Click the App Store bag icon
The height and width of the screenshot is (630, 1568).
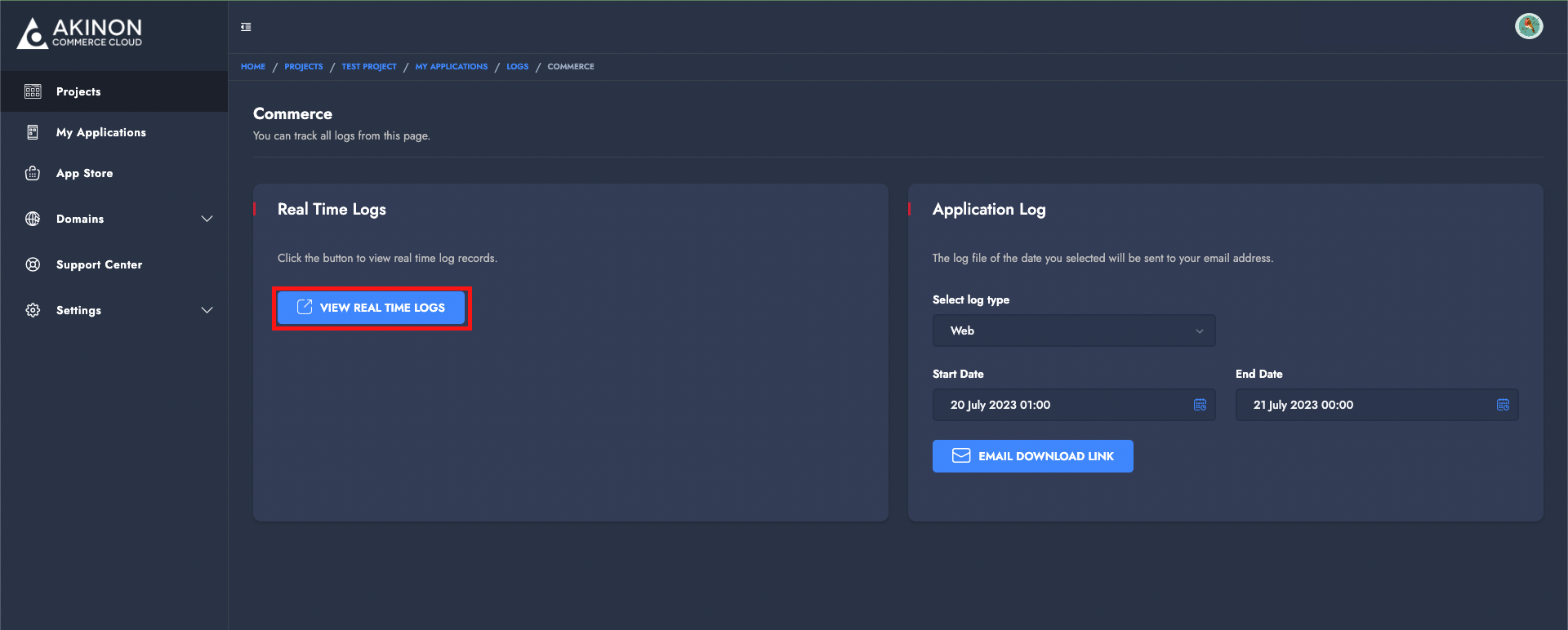tap(33, 173)
